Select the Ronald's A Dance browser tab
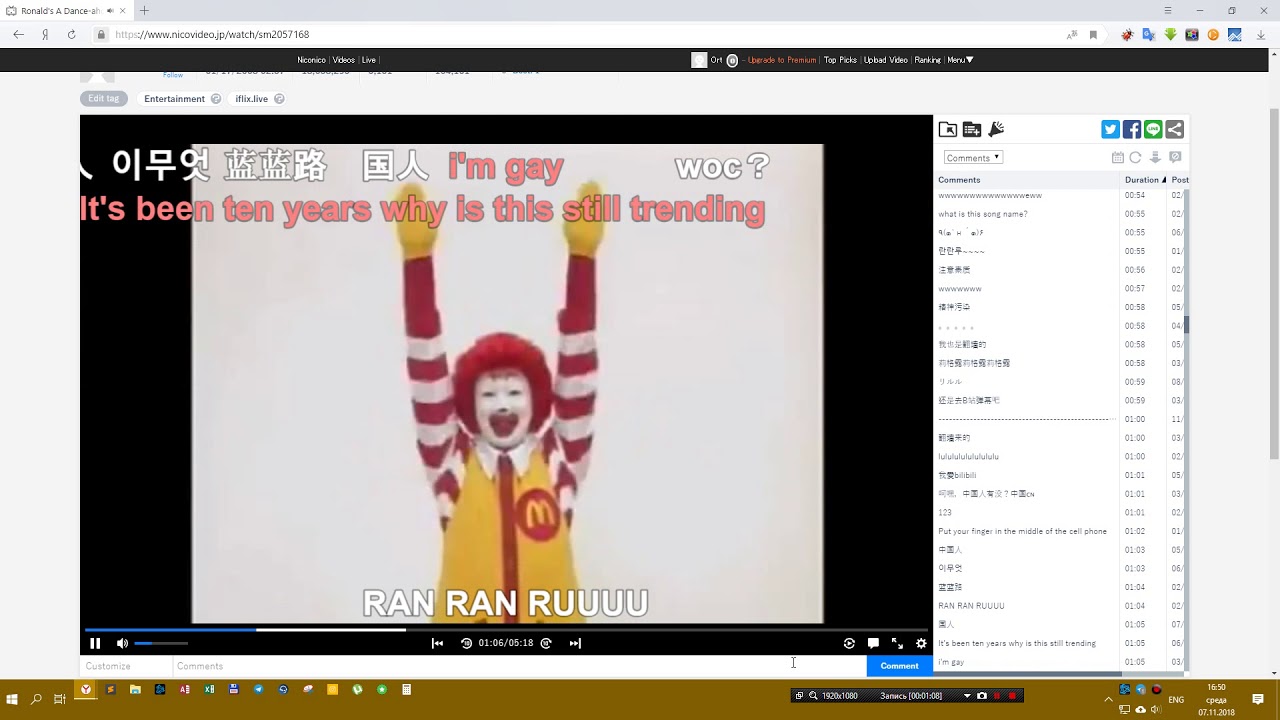 (x=66, y=10)
